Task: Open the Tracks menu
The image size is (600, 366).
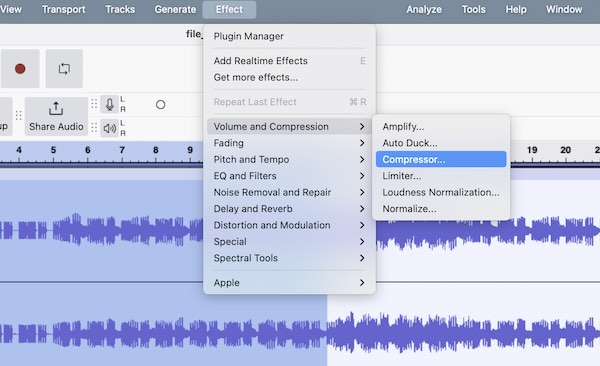Action: 120,9
